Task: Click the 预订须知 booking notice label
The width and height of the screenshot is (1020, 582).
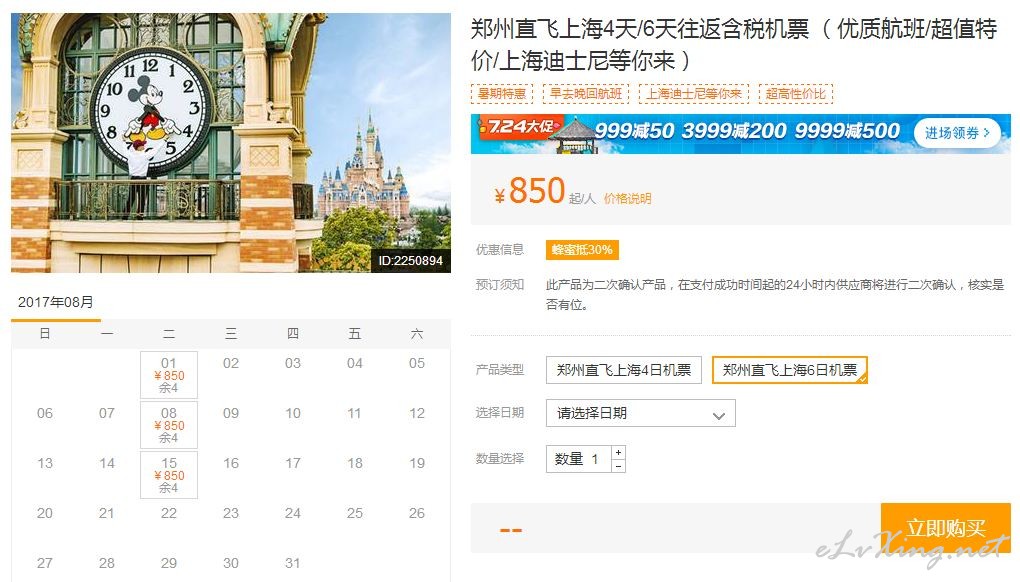Action: (x=500, y=285)
